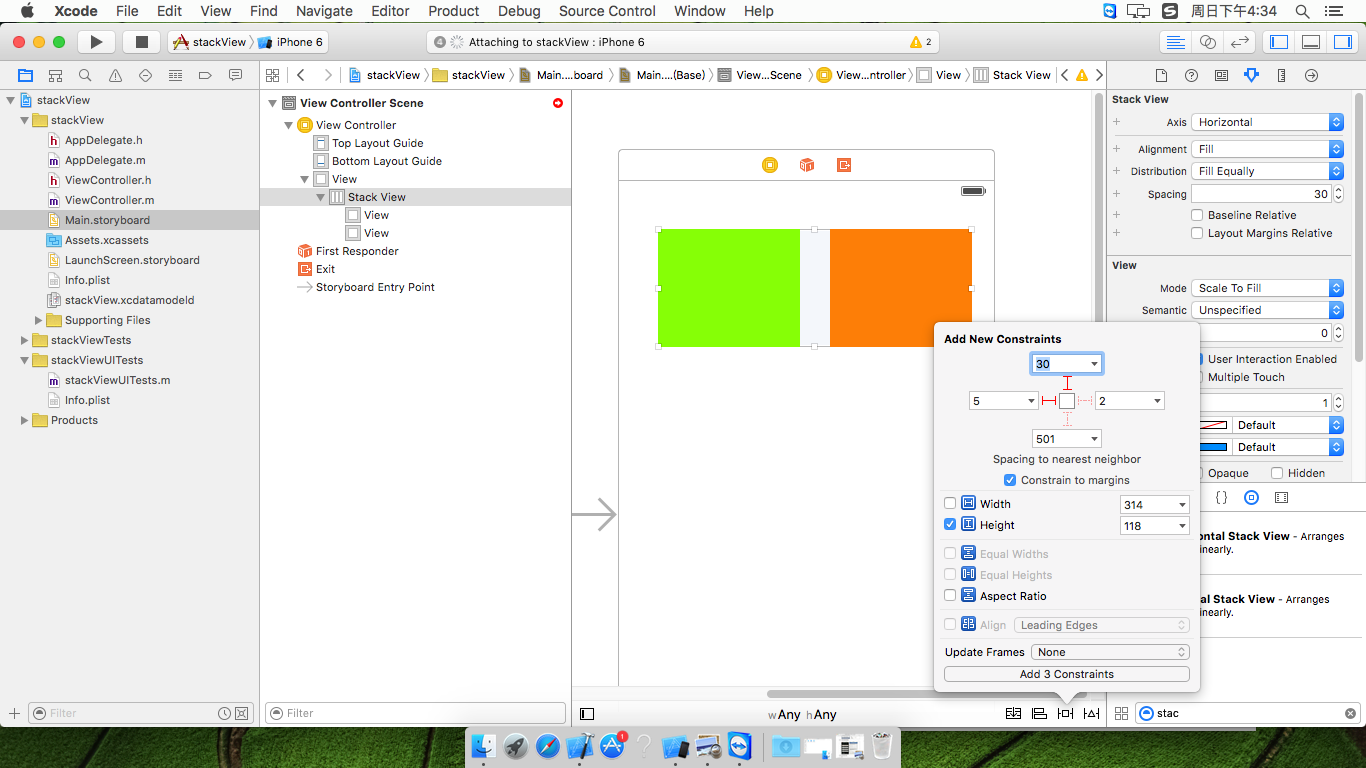Select the iPhone 6 run destination
Viewport: 1366px width, 768px height.
(x=291, y=42)
